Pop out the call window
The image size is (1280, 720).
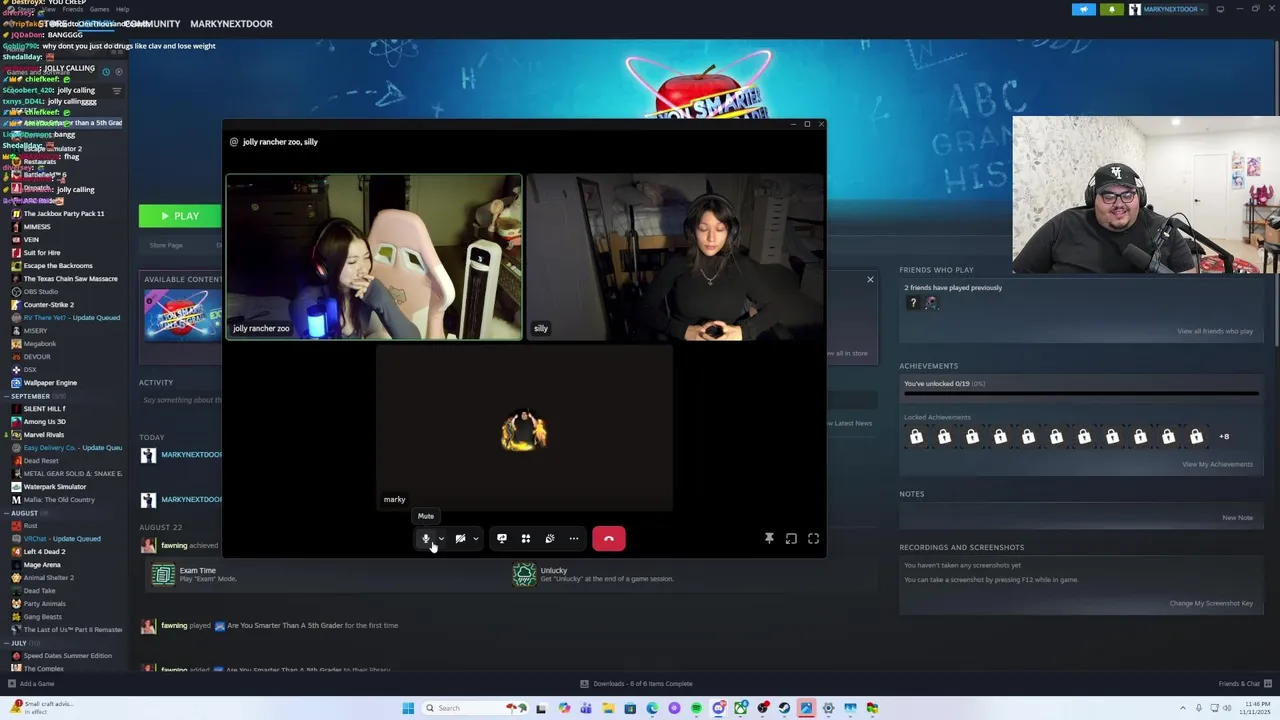pos(791,538)
